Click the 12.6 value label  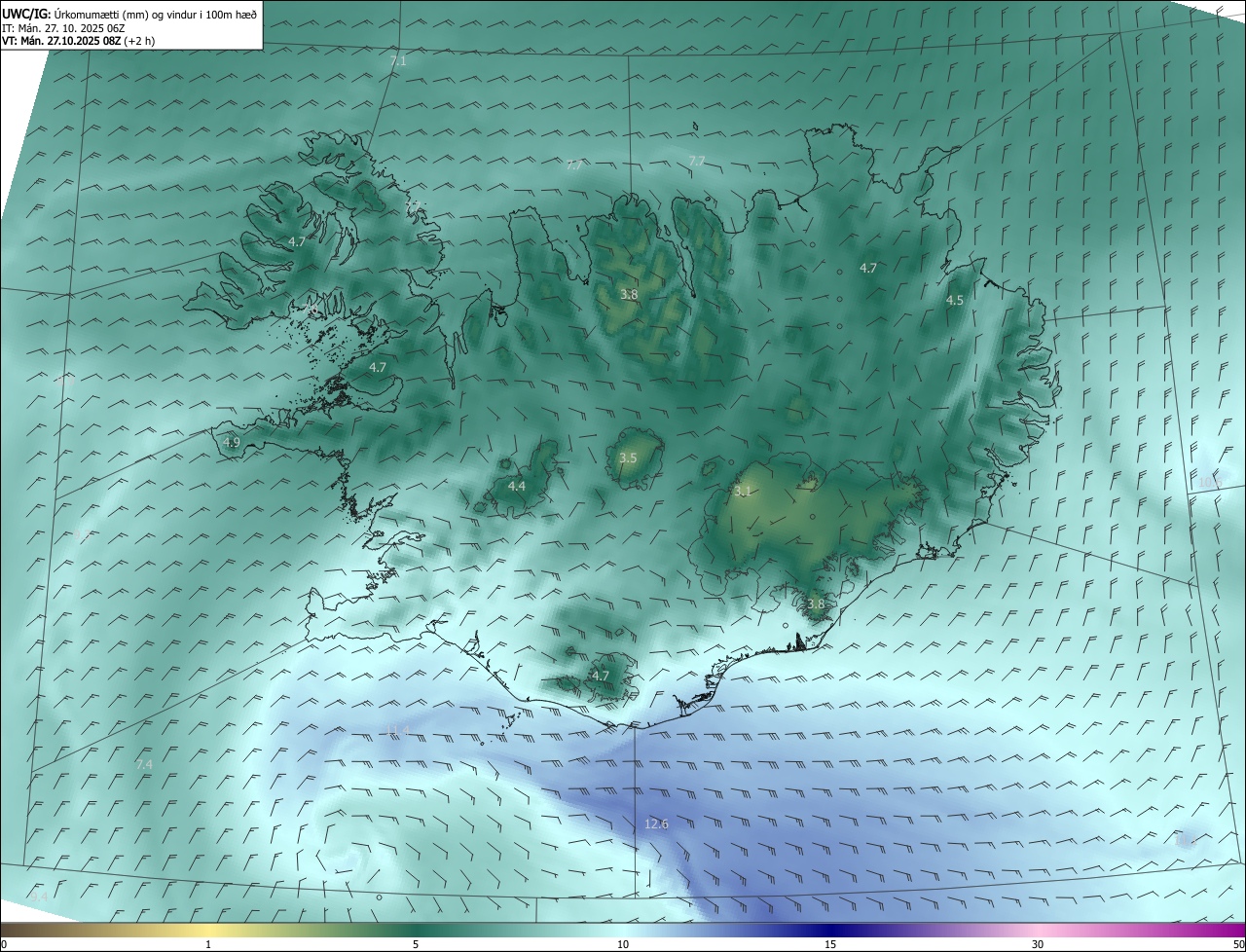[657, 824]
